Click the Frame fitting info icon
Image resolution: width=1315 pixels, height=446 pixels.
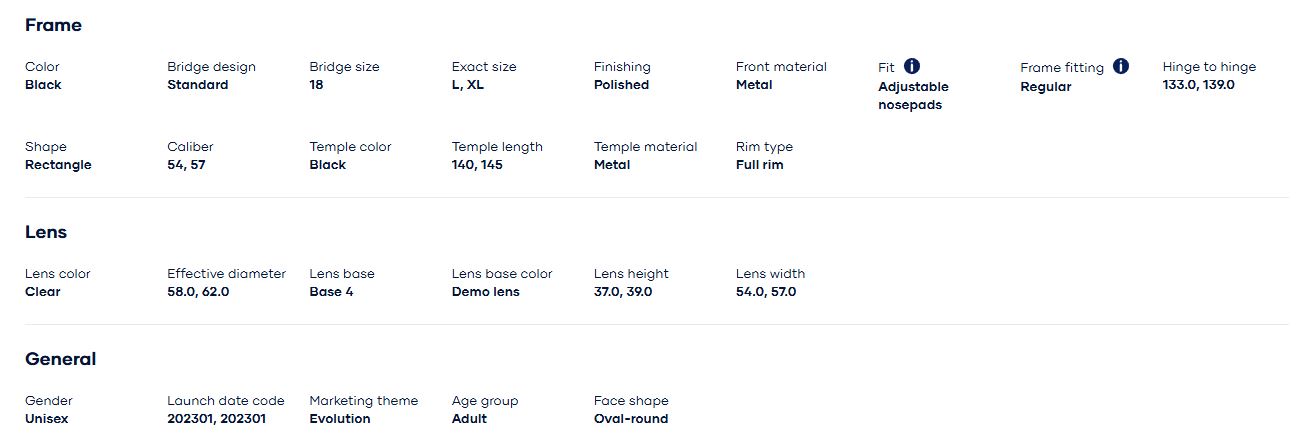tap(1121, 66)
